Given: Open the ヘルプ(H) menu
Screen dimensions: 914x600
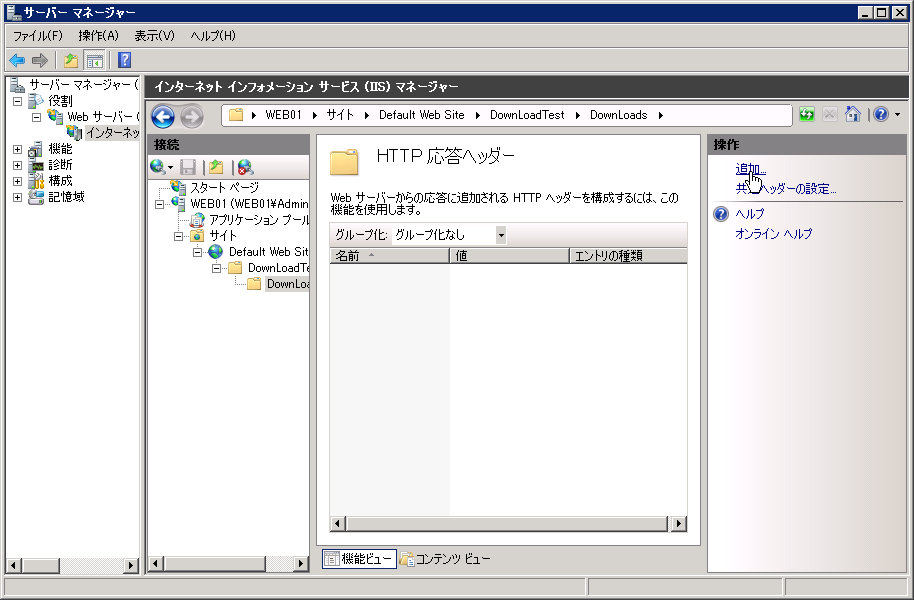Looking at the screenshot, I should tap(213, 36).
